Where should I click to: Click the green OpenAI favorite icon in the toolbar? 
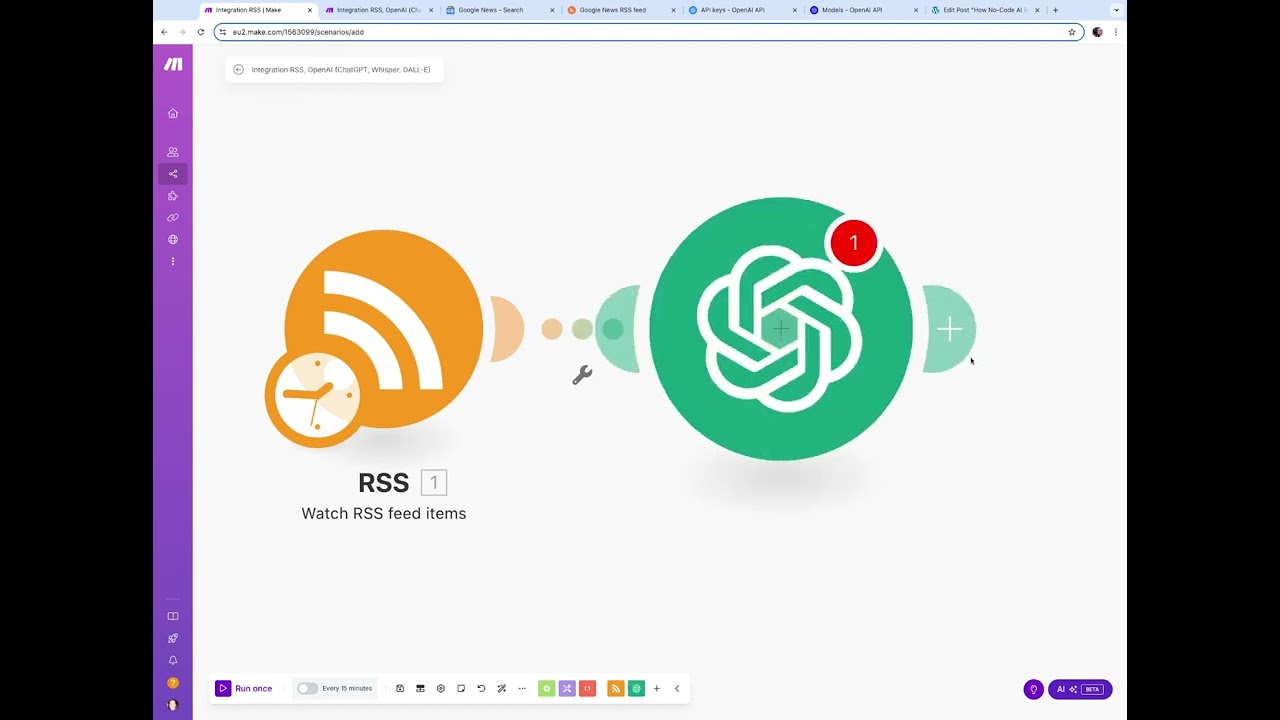(636, 688)
